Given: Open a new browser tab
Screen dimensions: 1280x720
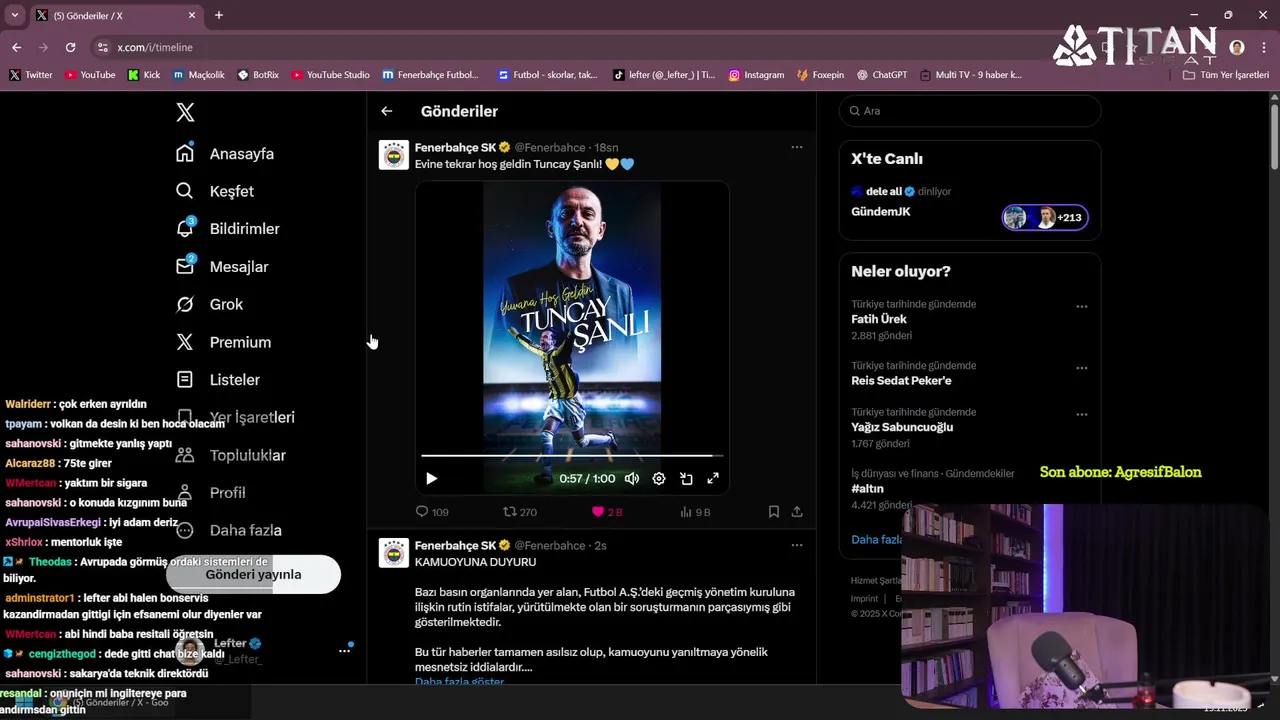Looking at the screenshot, I should pyautogui.click(x=219, y=15).
